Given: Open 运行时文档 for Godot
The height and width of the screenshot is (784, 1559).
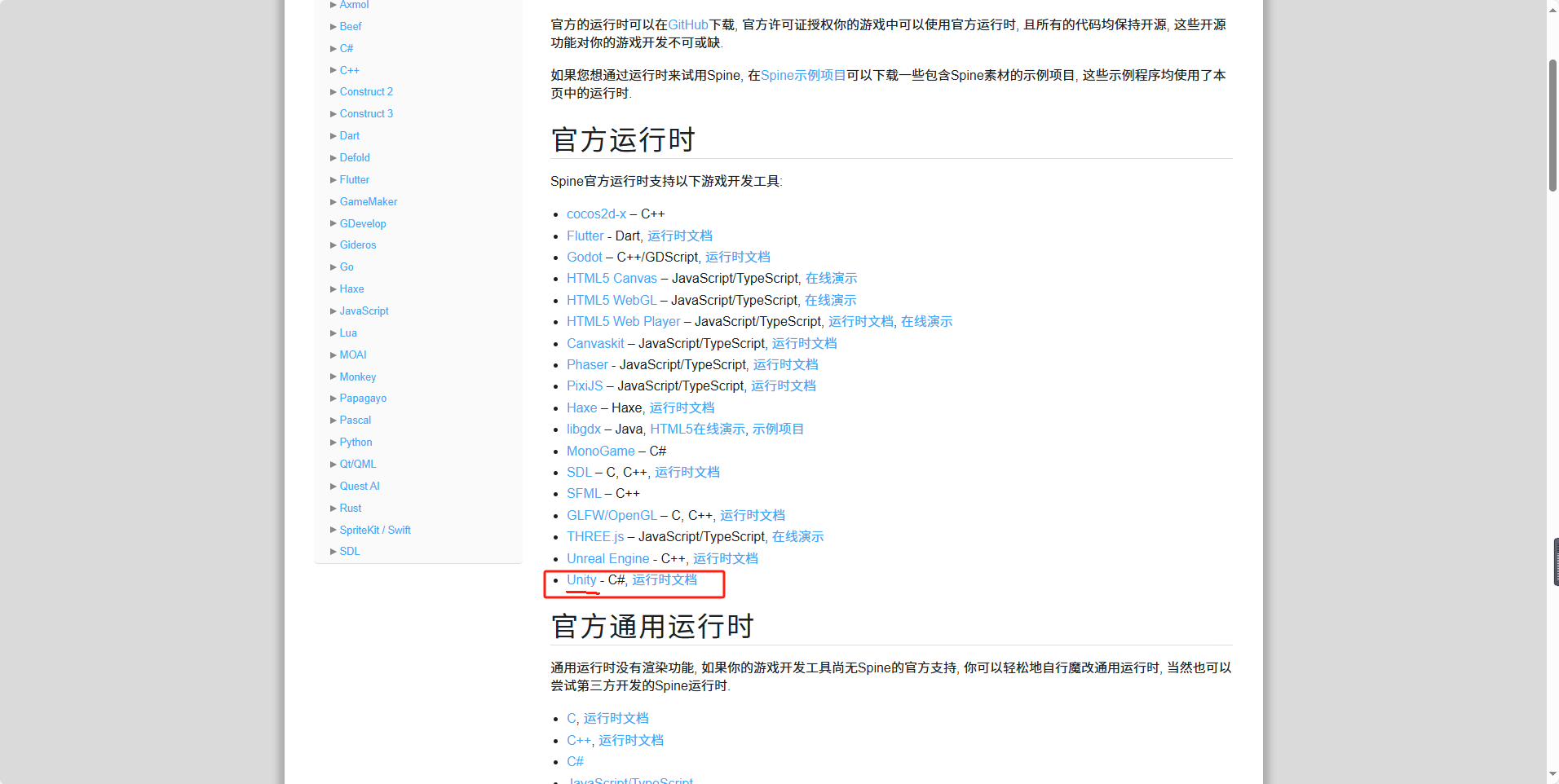Looking at the screenshot, I should 738,257.
